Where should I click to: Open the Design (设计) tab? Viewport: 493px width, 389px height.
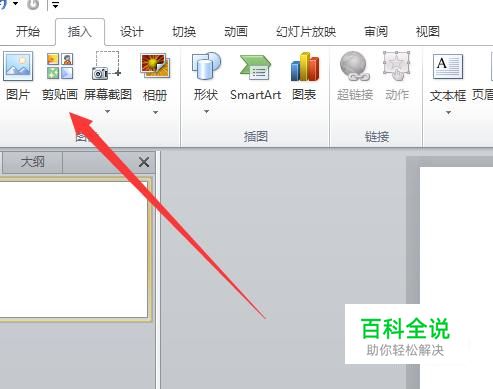132,32
